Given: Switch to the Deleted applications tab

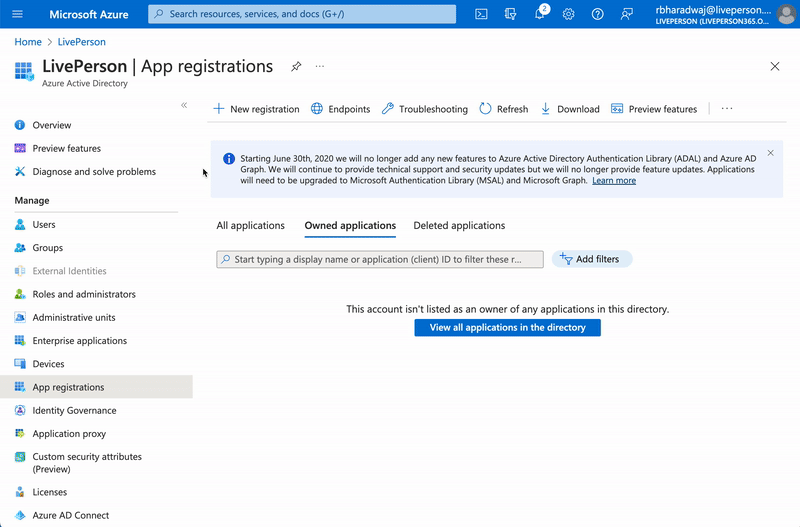Looking at the screenshot, I should coord(459,225).
